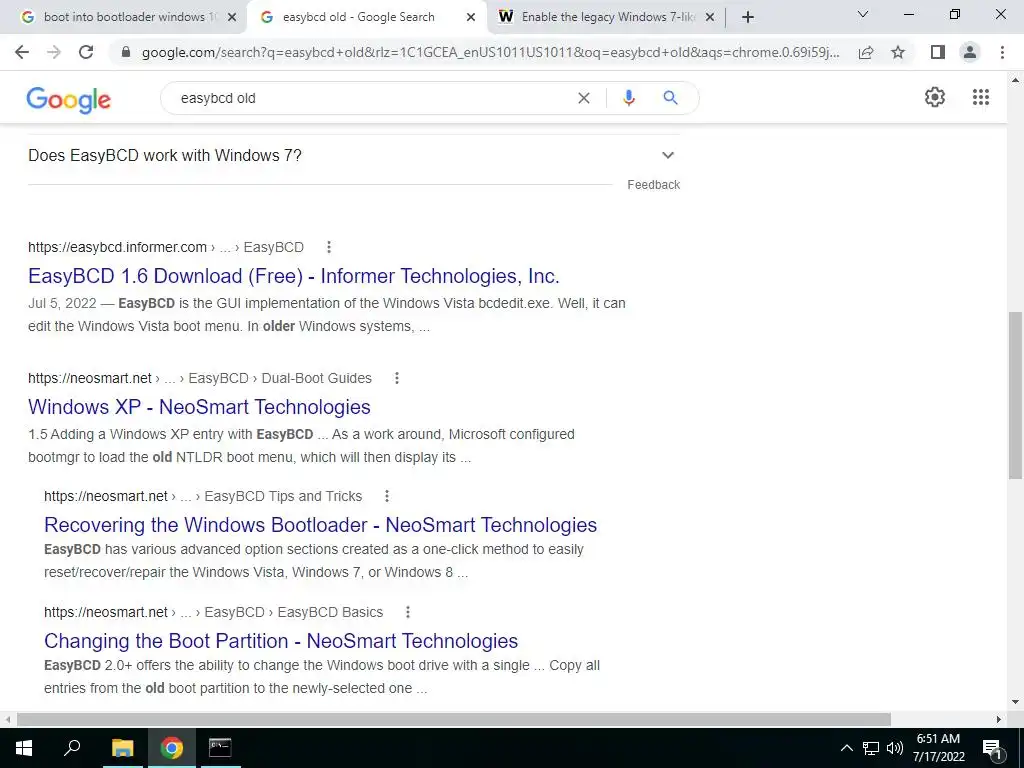Submit search with magnifier icon
Viewport: 1024px width, 768px height.
tap(670, 98)
